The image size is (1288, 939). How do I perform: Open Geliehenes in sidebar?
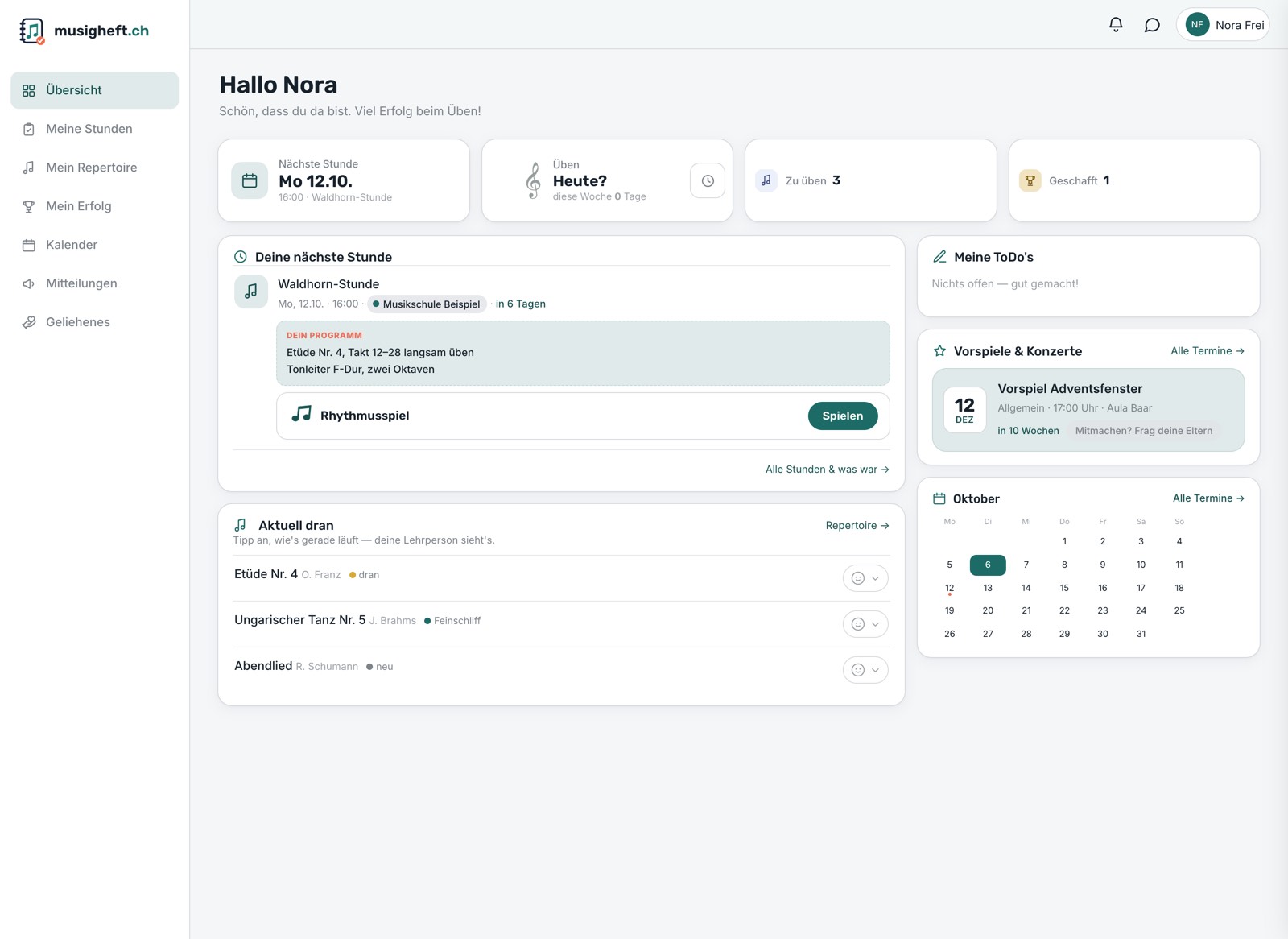coord(95,322)
